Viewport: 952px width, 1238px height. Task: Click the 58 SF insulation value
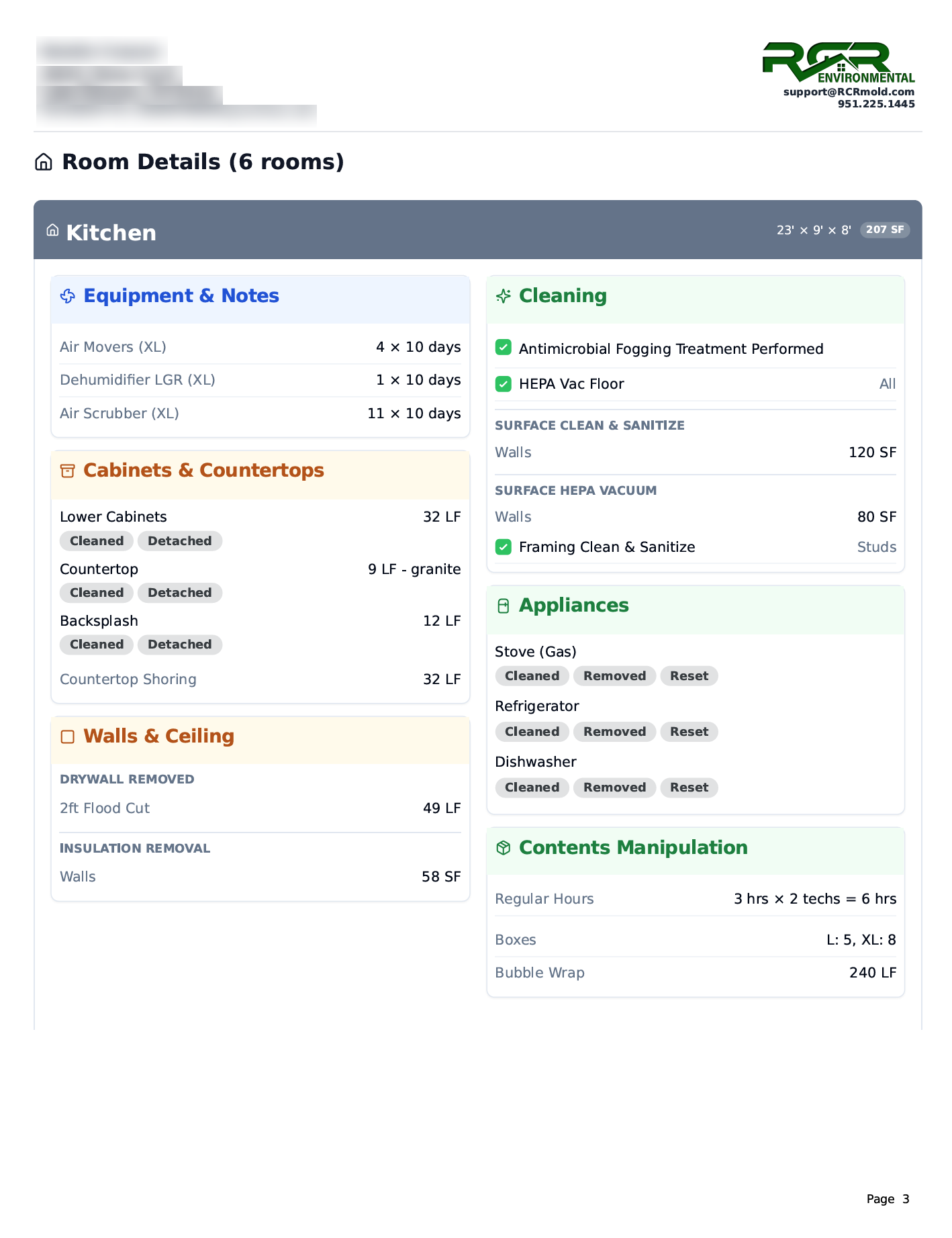[441, 877]
